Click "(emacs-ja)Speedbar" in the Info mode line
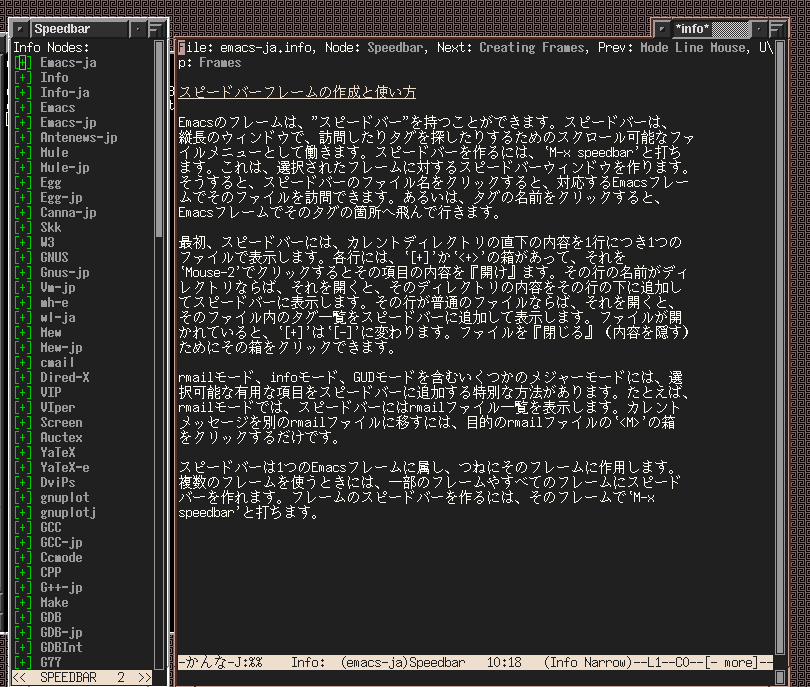Screen dimensions: 810x687 pos(403,662)
